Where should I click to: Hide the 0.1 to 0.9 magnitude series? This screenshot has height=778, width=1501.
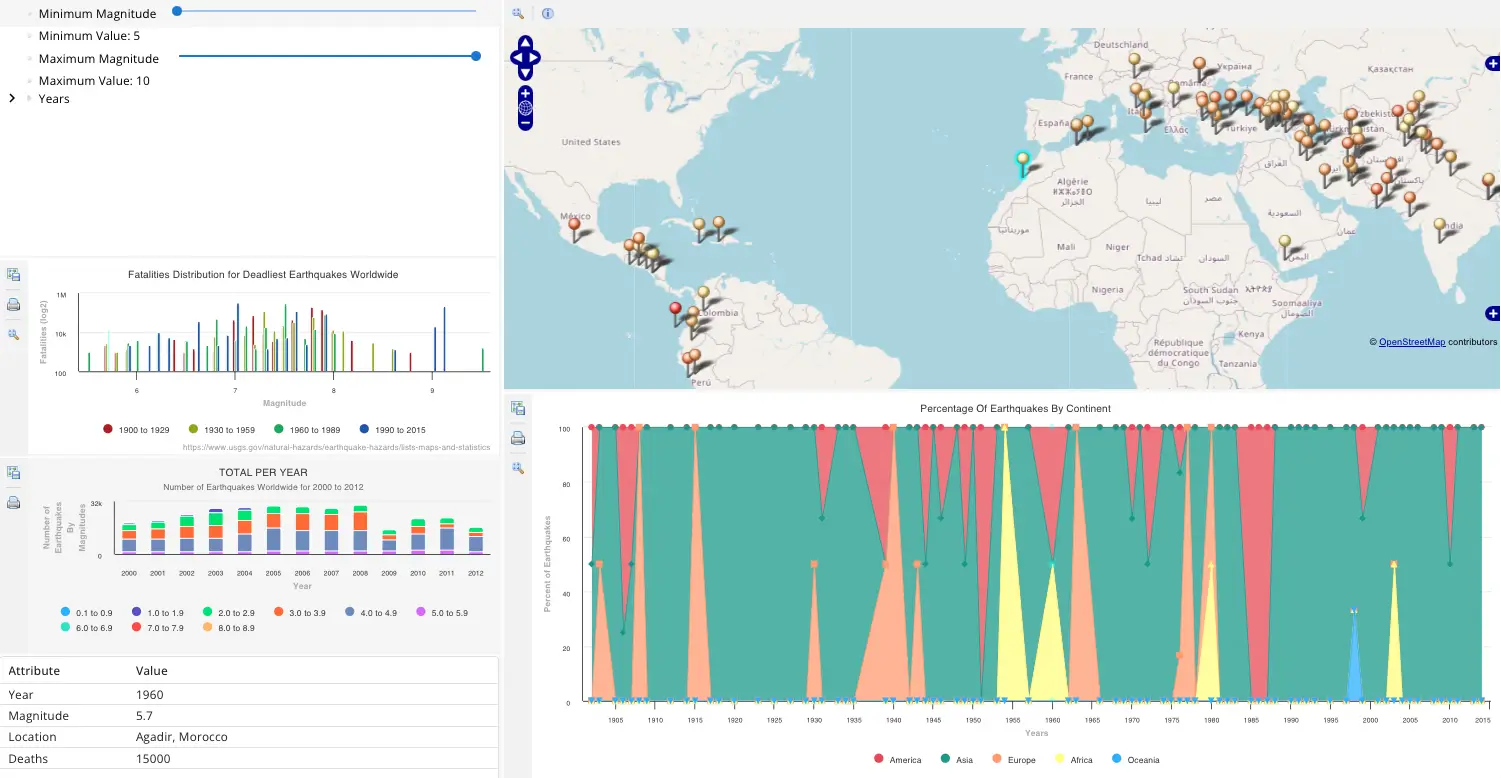tap(87, 613)
